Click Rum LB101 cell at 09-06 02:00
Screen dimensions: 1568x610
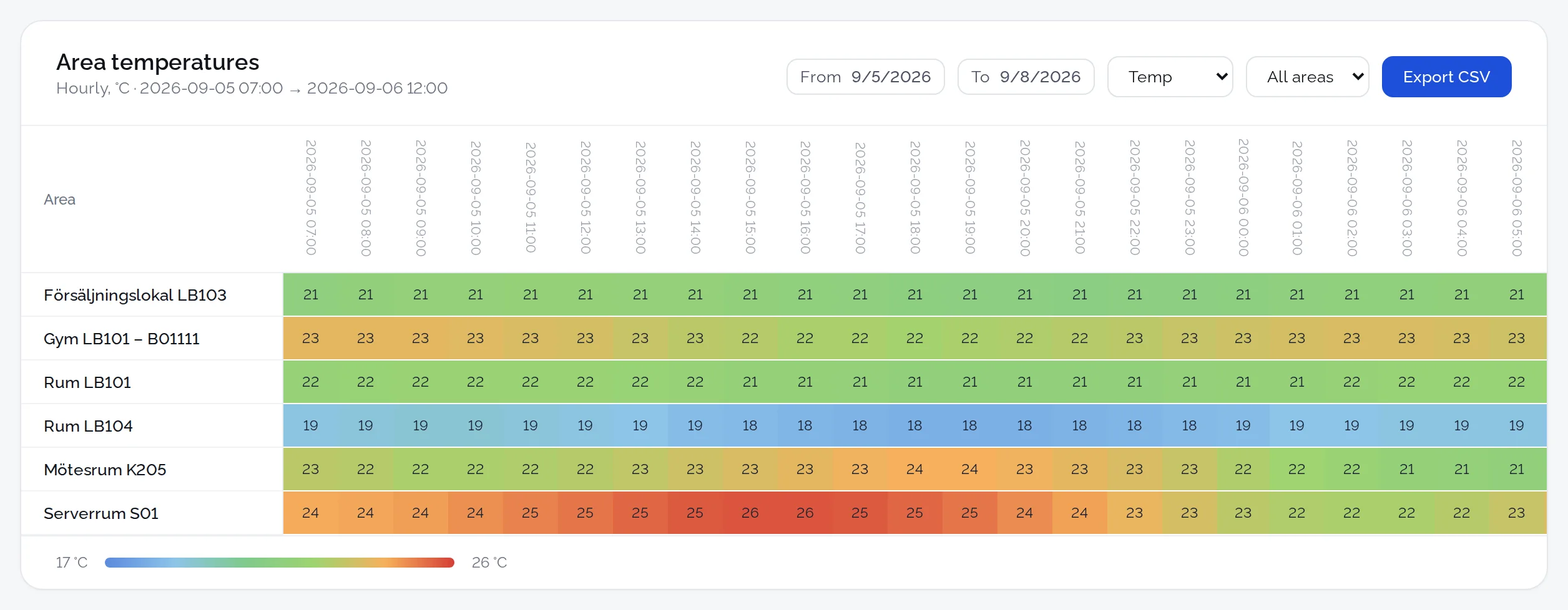[x=1352, y=382]
